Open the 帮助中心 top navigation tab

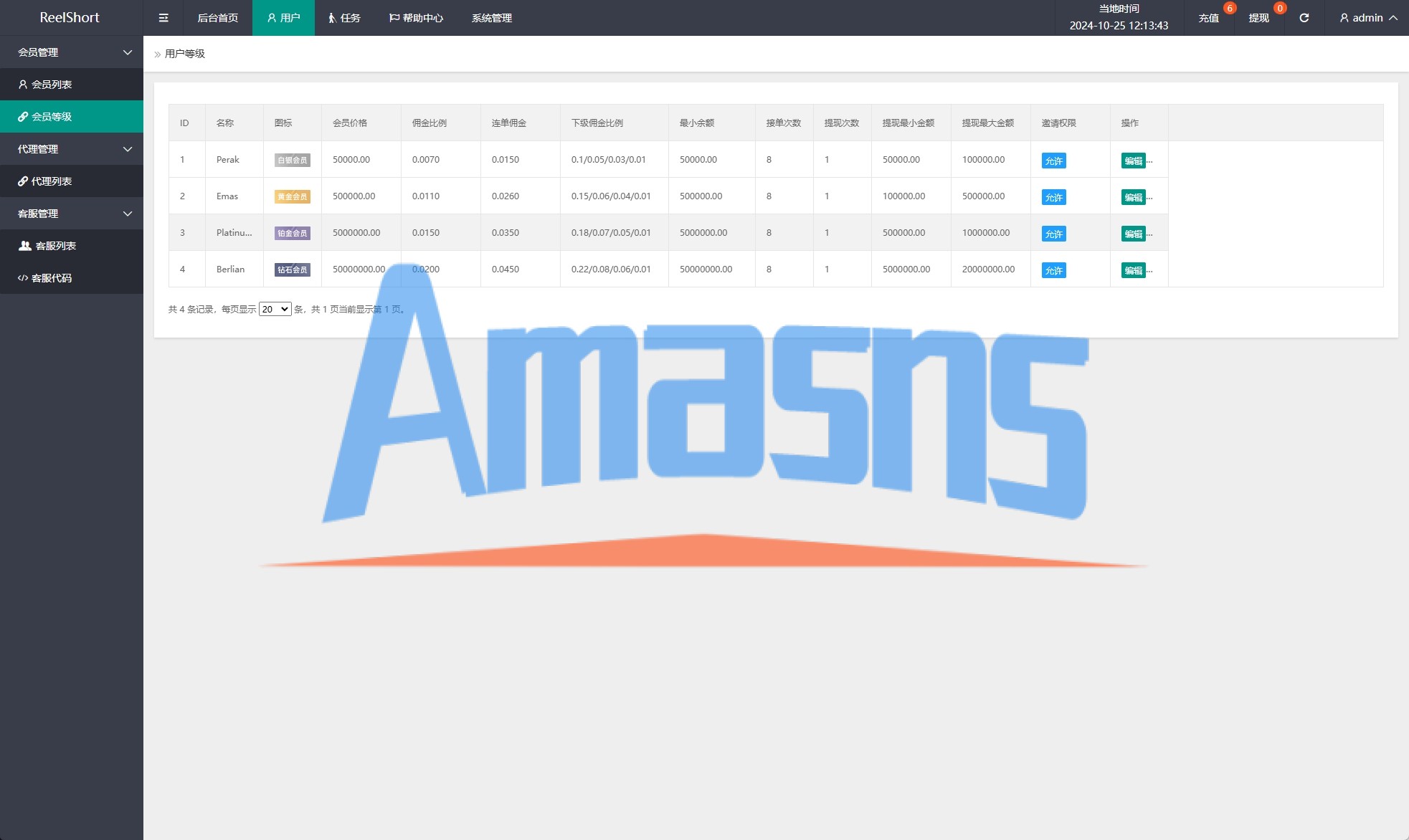416,18
